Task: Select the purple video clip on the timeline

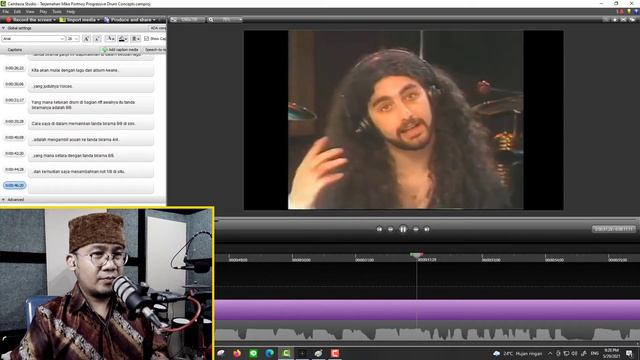Action: tap(427, 310)
